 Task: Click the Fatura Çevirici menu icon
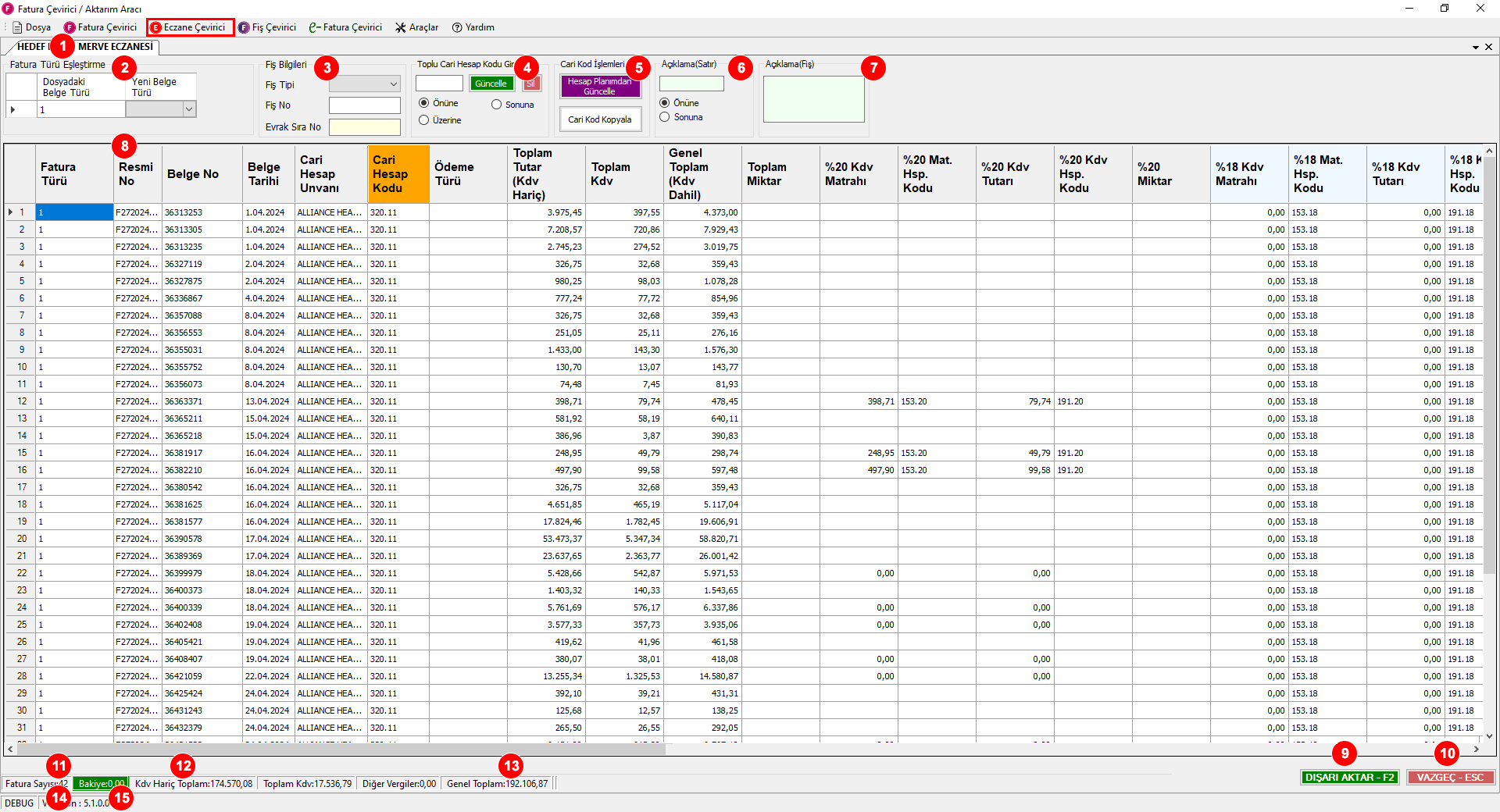click(70, 27)
